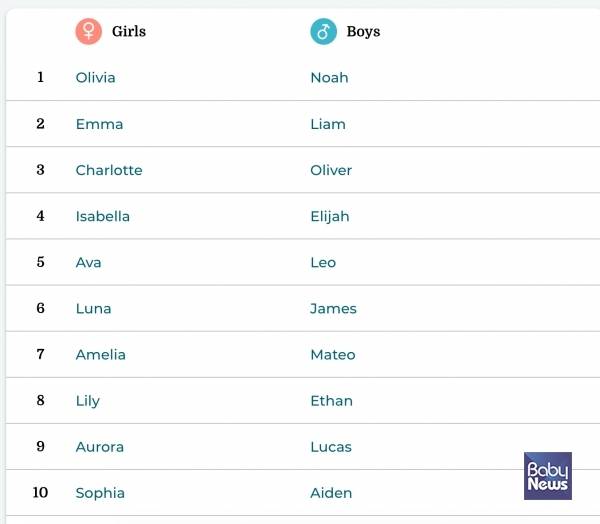
Task: Choose the girls' name Ava
Action: coord(89,262)
